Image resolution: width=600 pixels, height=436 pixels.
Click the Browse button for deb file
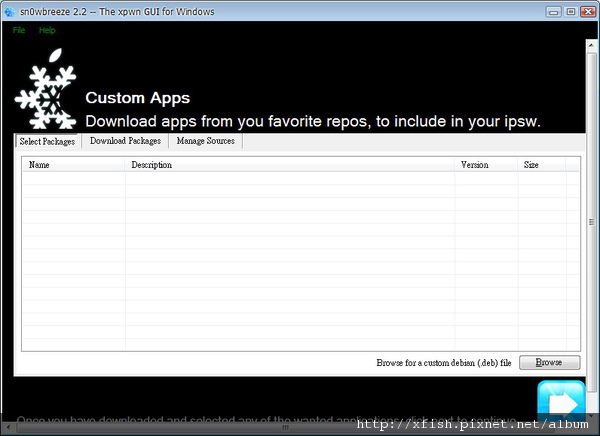point(549,363)
